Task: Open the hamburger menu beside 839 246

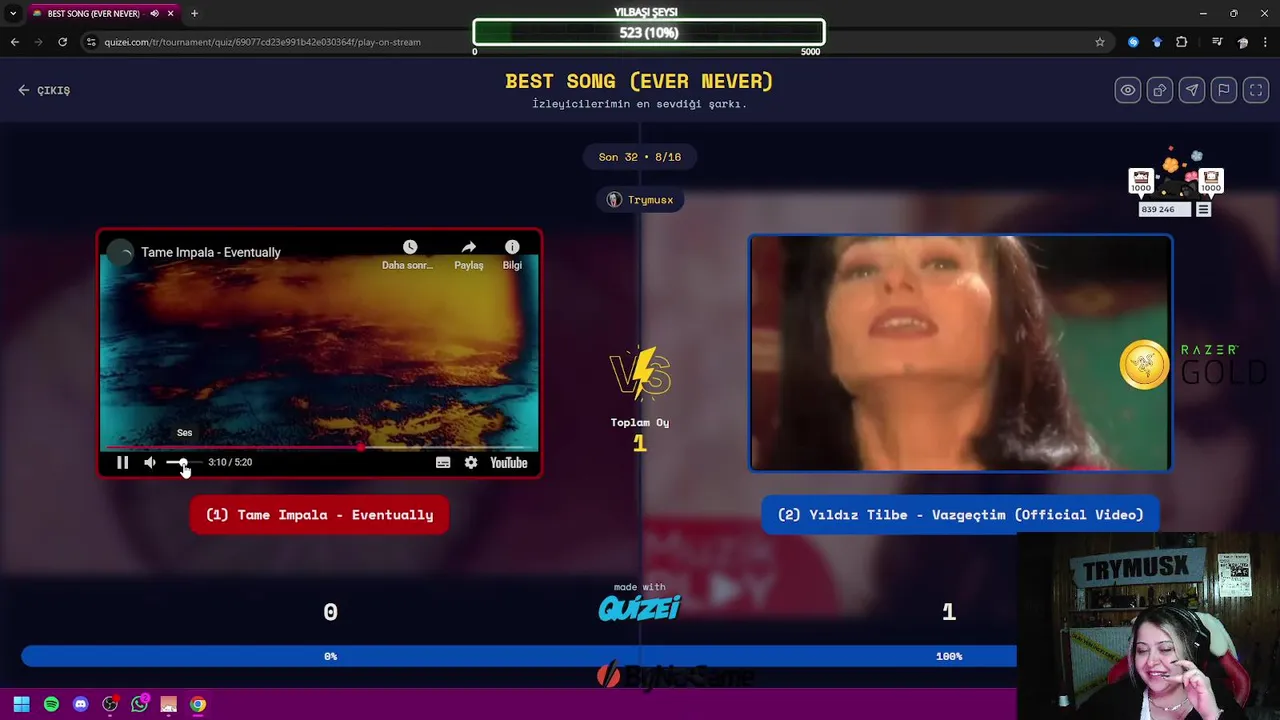Action: pyautogui.click(x=1203, y=209)
